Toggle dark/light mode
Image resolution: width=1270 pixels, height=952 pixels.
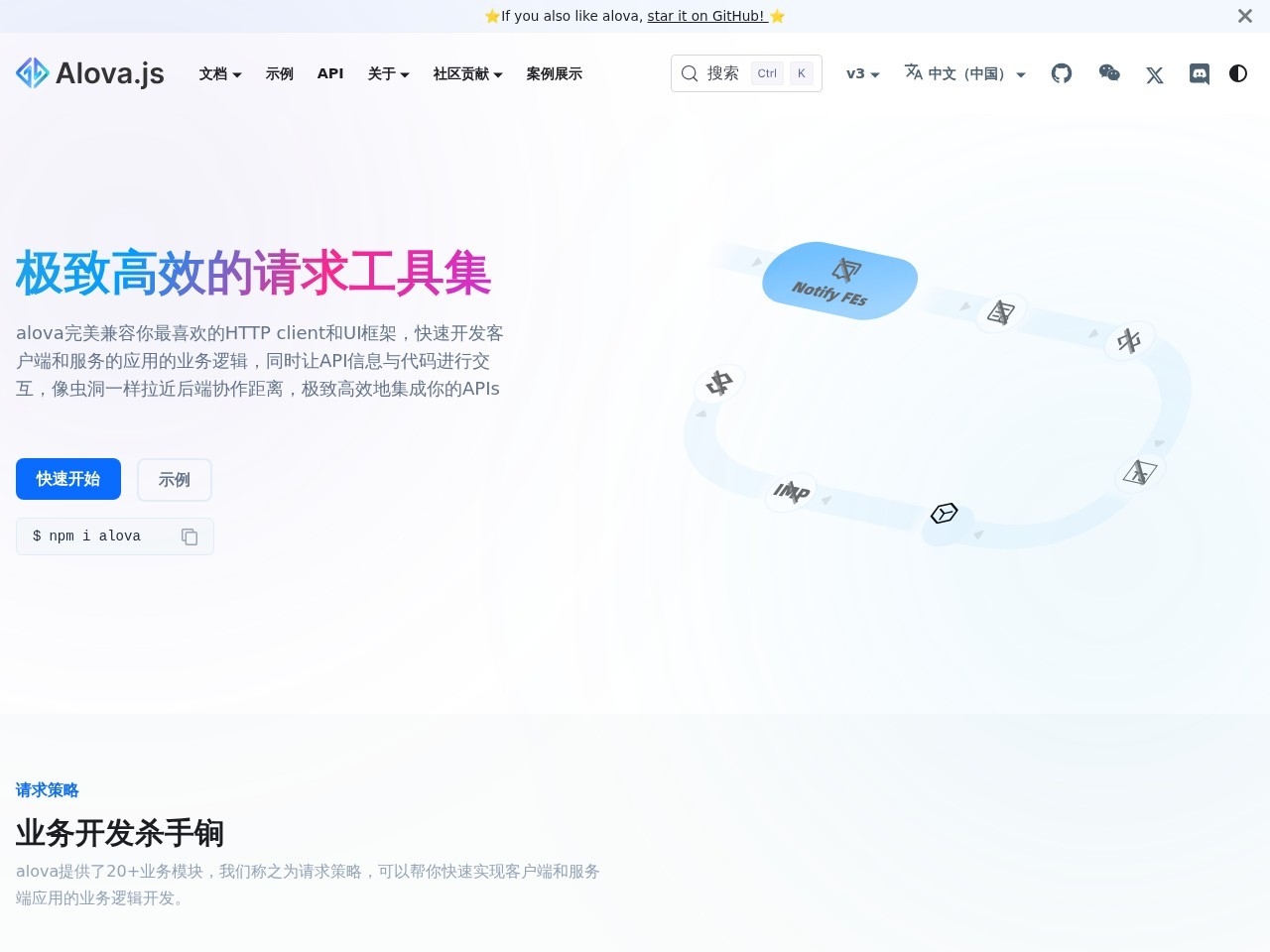click(1238, 73)
